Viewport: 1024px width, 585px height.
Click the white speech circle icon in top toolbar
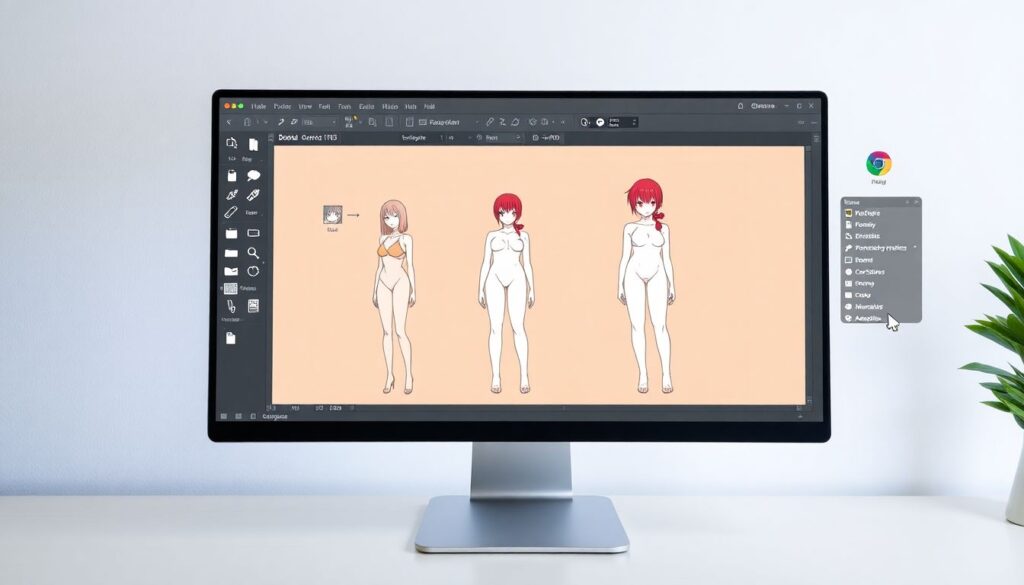click(x=600, y=122)
